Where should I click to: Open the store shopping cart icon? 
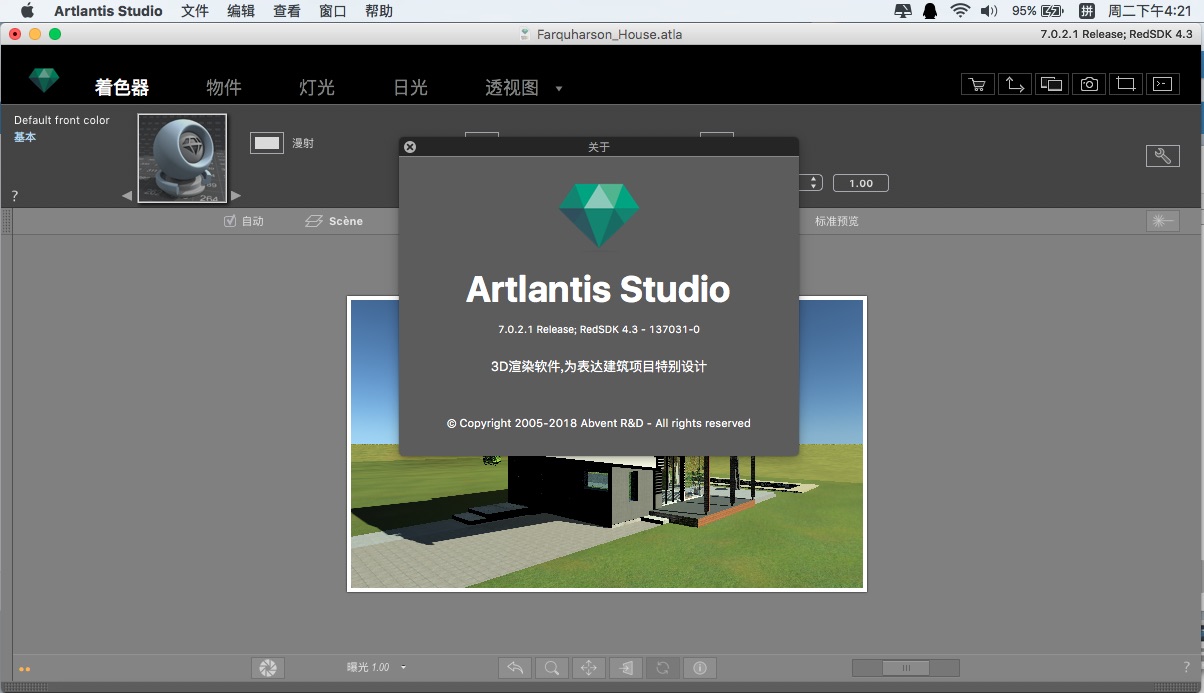tap(977, 84)
